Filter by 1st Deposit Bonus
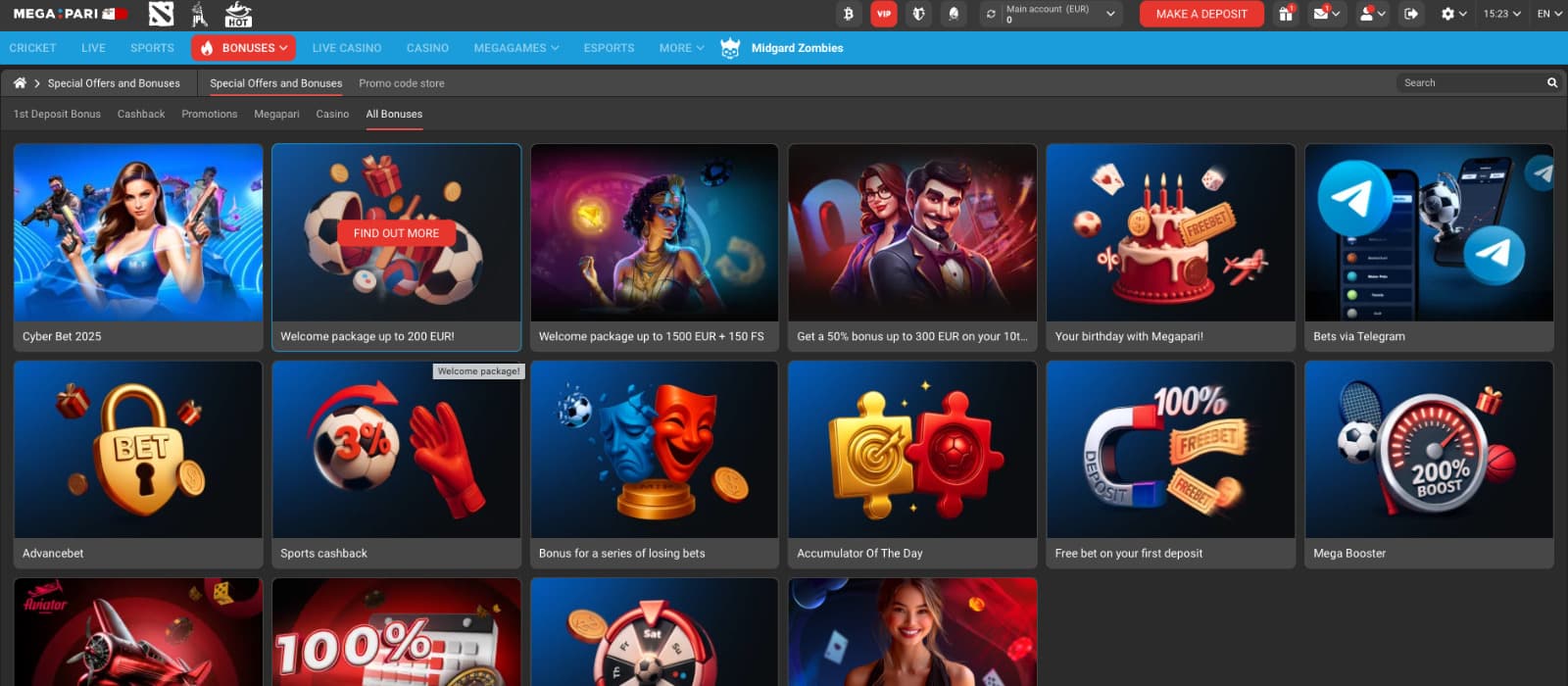This screenshot has height=686, width=1568. [x=57, y=115]
